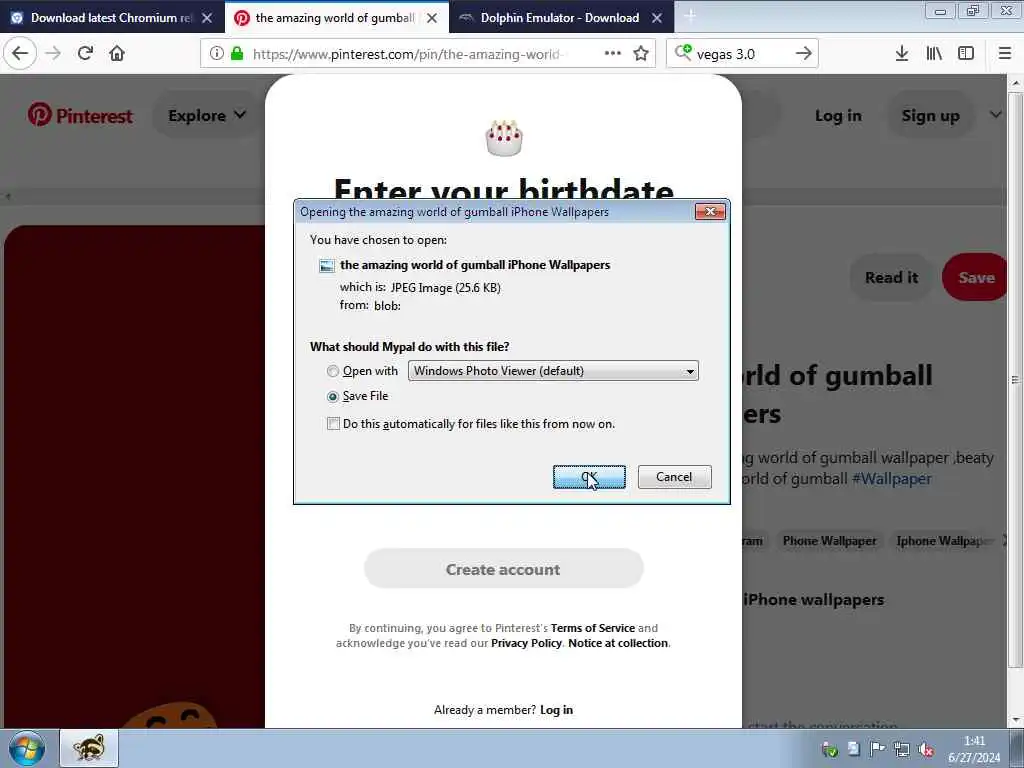Cancel the file download dialog
This screenshot has height=768, width=1024.
(675, 477)
